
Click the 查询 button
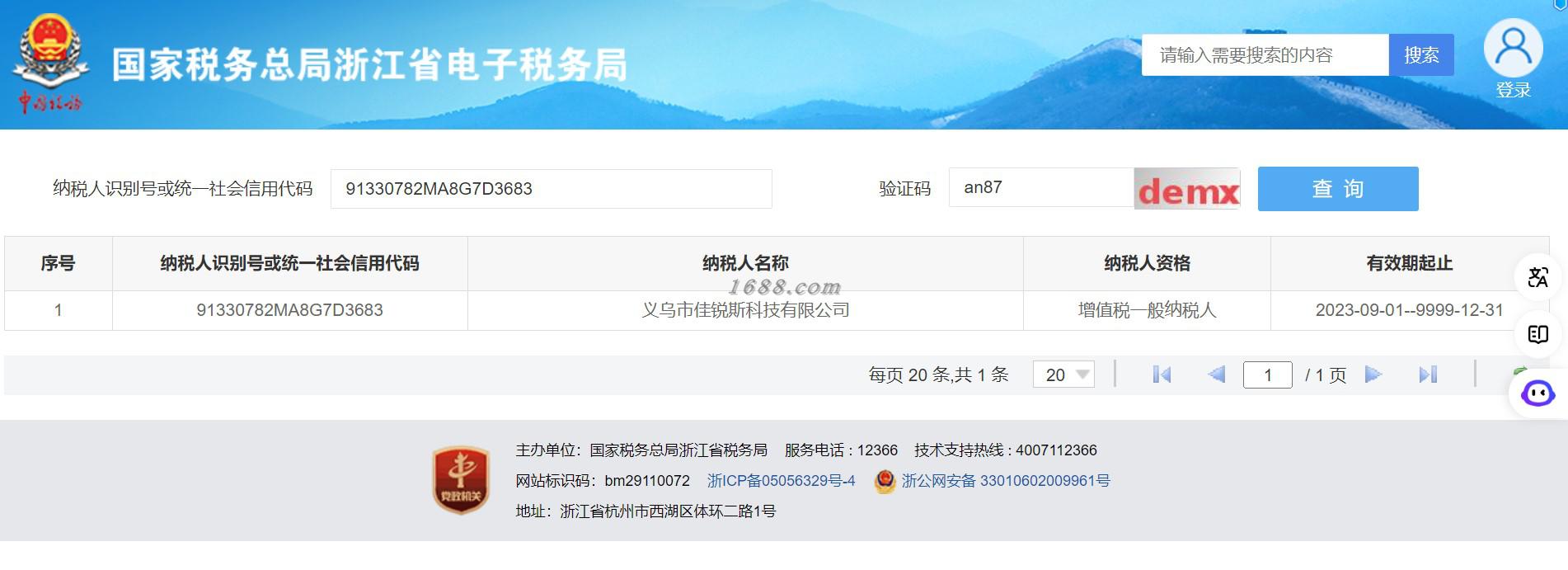pyautogui.click(x=1338, y=189)
